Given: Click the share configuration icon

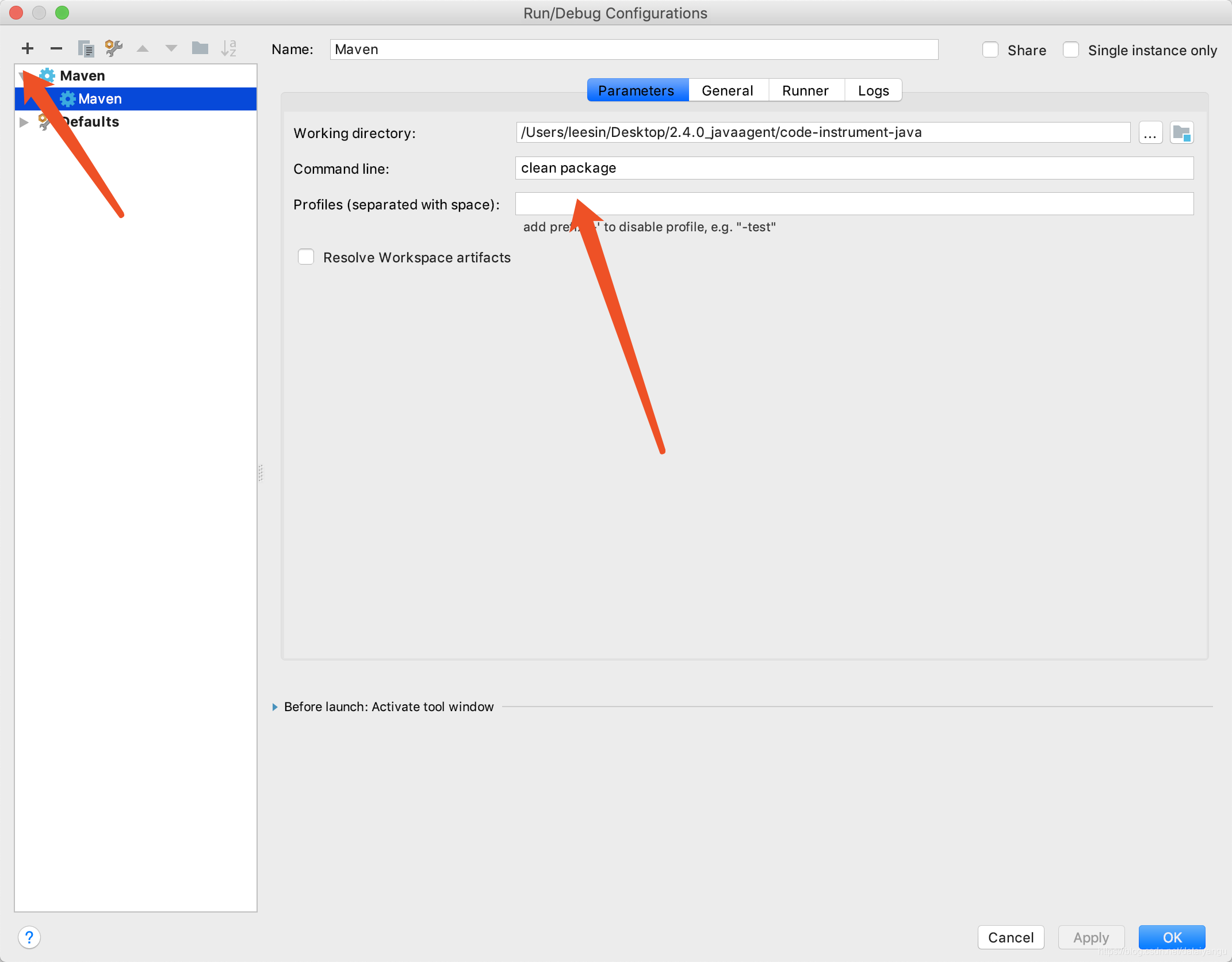Looking at the screenshot, I should click(989, 48).
